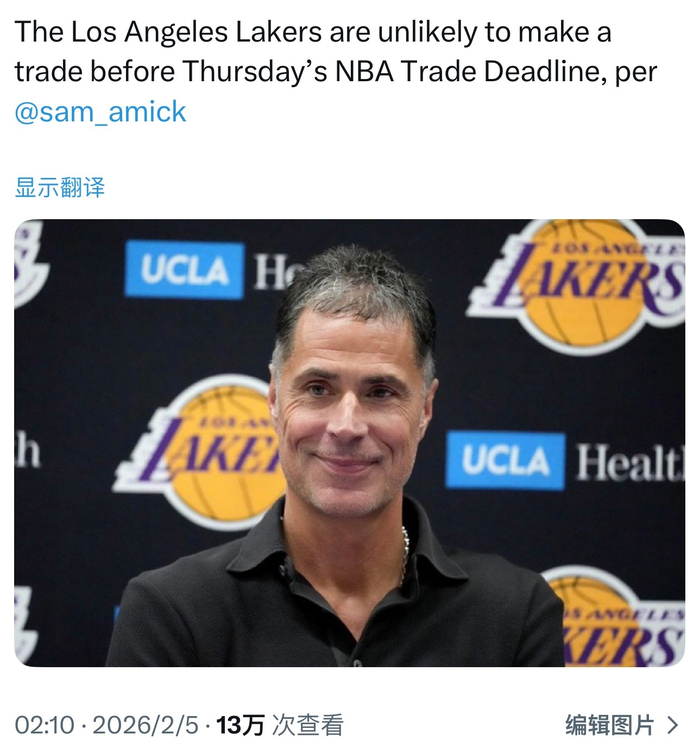Viewport: 700px width, 756px height.
Task: Click 显示翻译 to show translation
Action: 60,187
